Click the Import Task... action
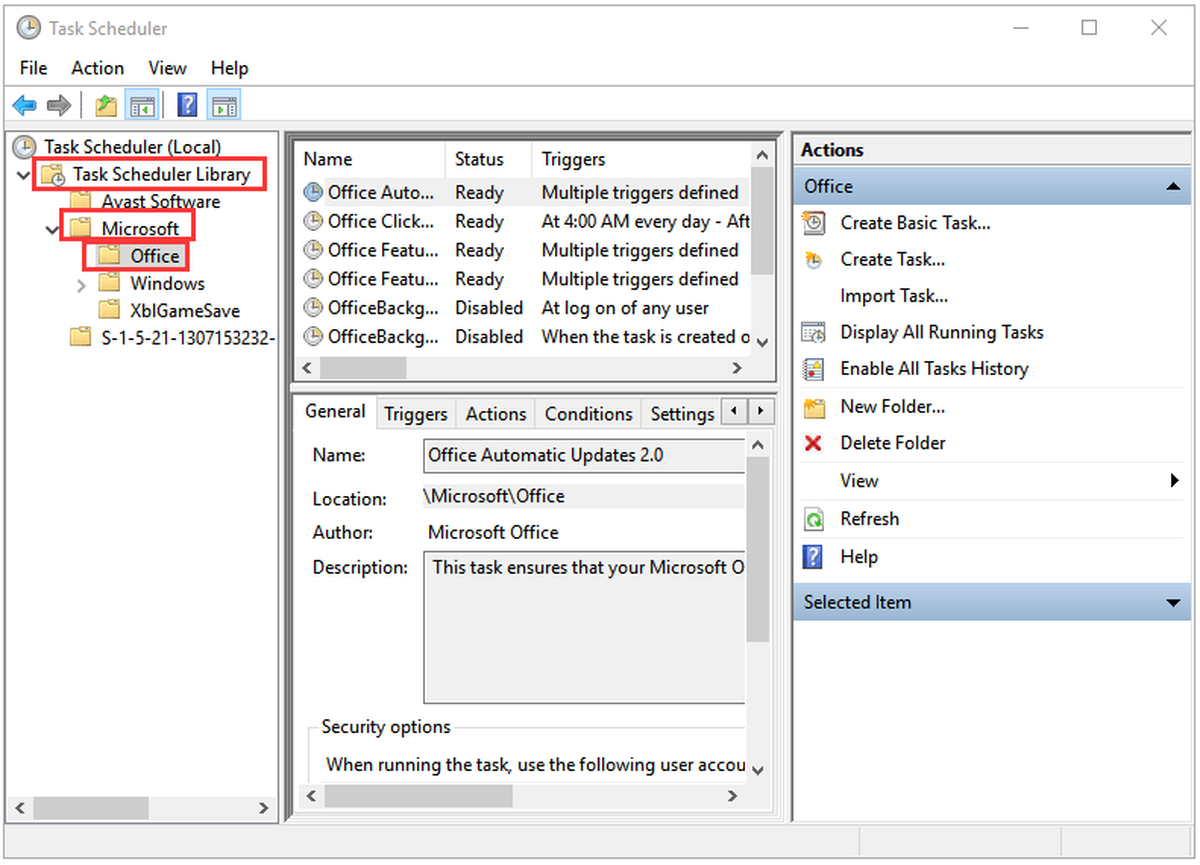The width and height of the screenshot is (1200, 865). [x=894, y=296]
